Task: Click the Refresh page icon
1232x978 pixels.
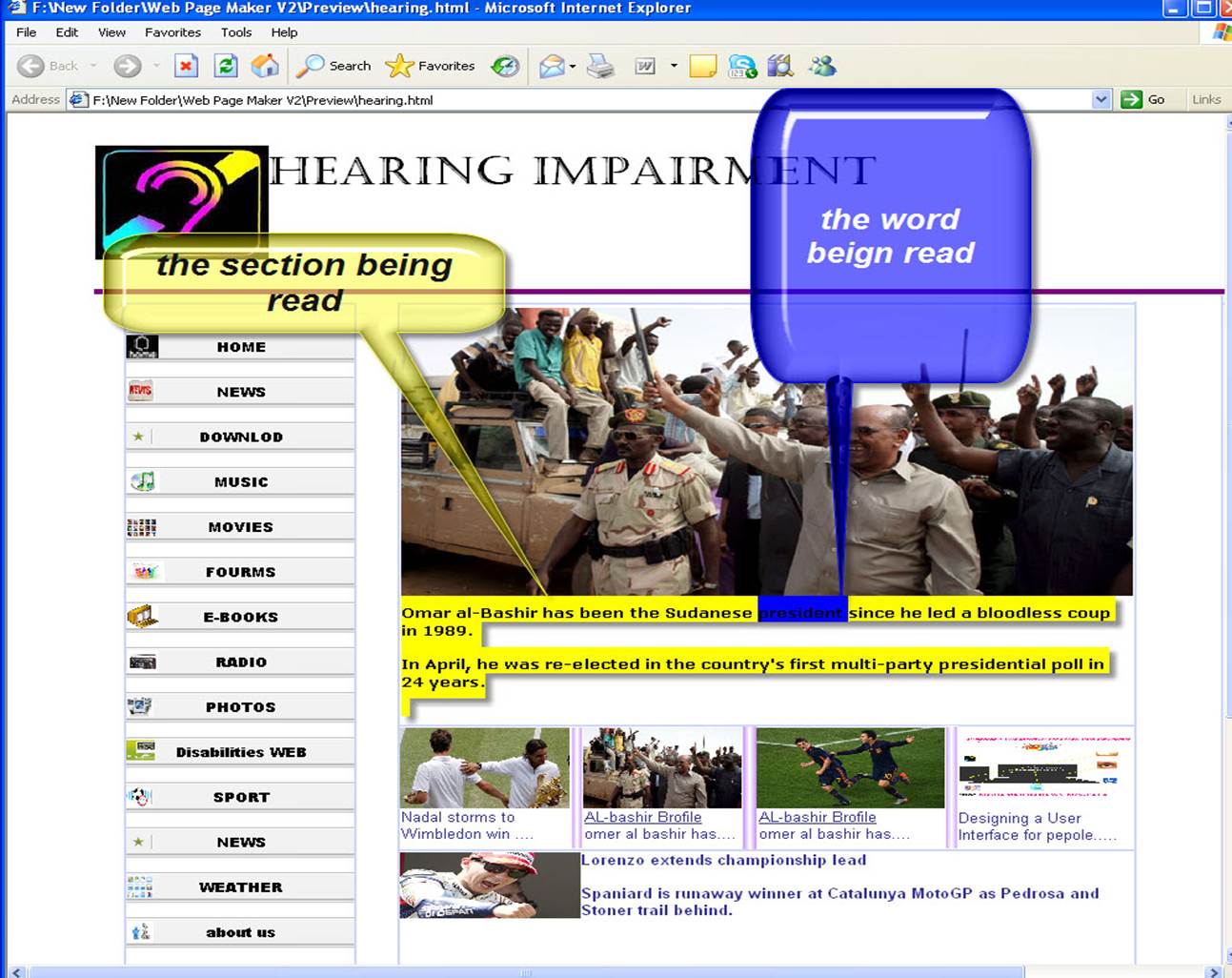Action: [x=226, y=66]
